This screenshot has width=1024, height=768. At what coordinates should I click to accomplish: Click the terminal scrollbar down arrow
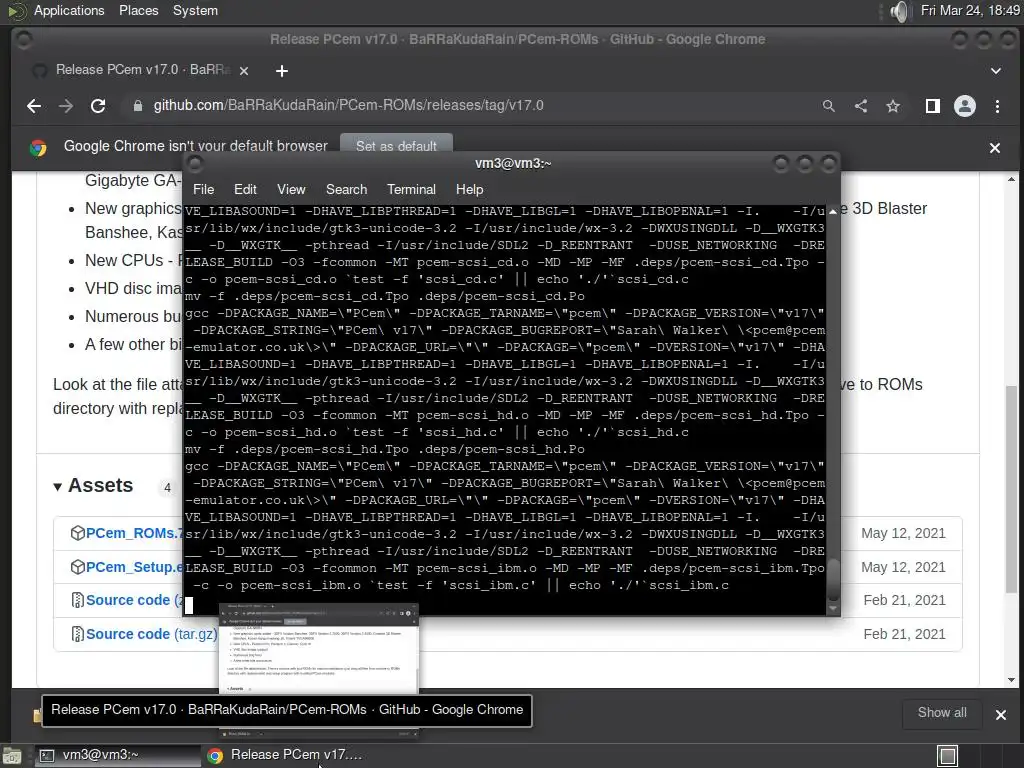tap(833, 609)
